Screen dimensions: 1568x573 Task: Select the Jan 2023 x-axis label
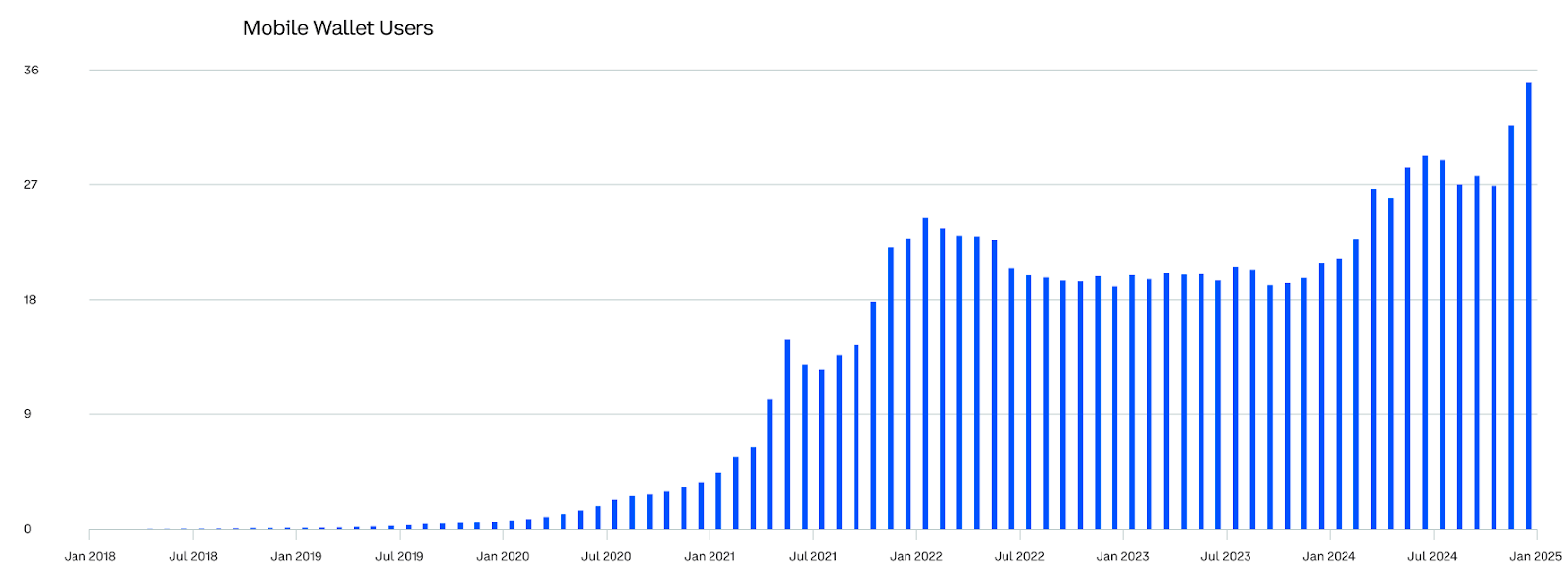point(1123,556)
